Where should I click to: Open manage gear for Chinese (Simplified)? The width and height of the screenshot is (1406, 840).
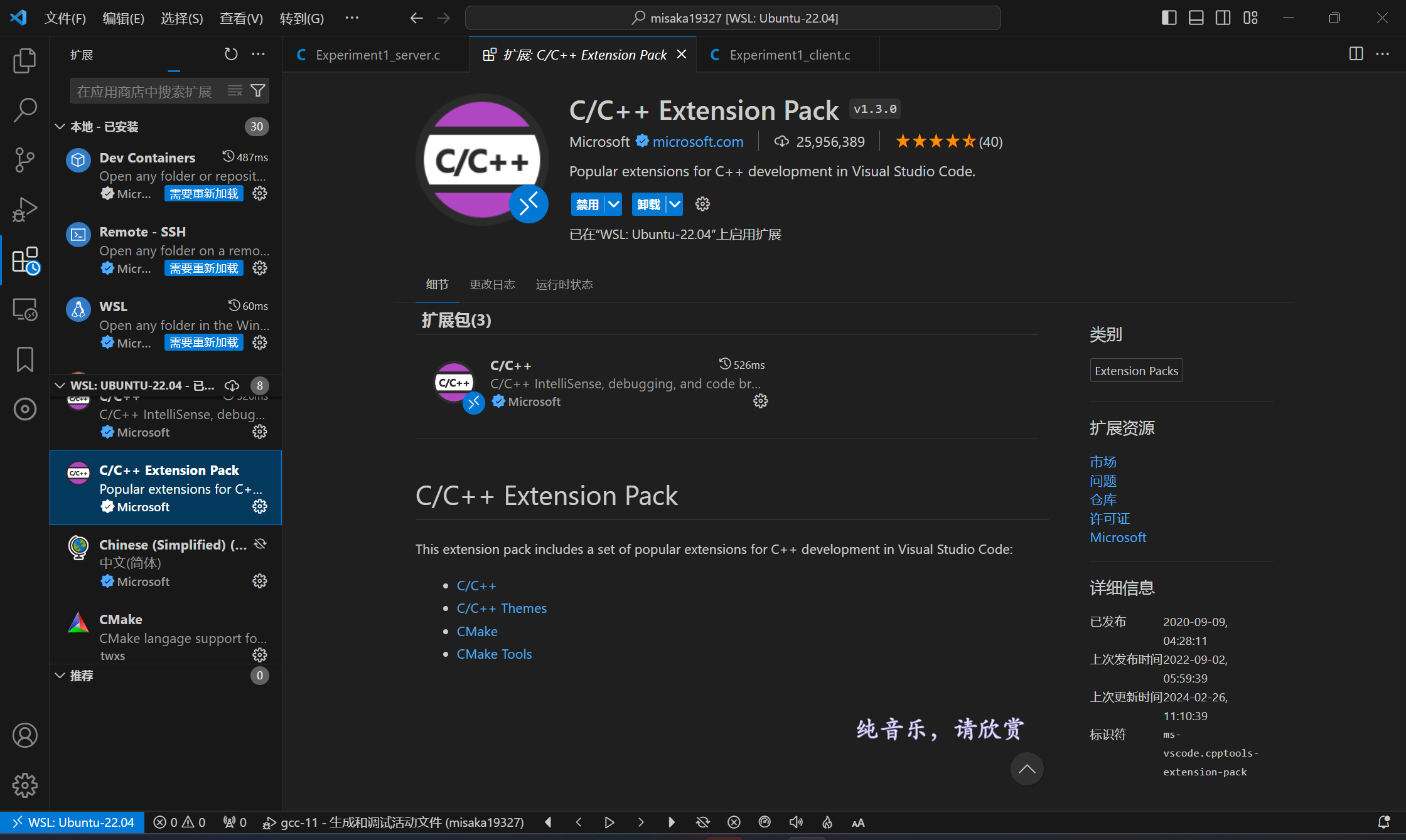point(259,581)
